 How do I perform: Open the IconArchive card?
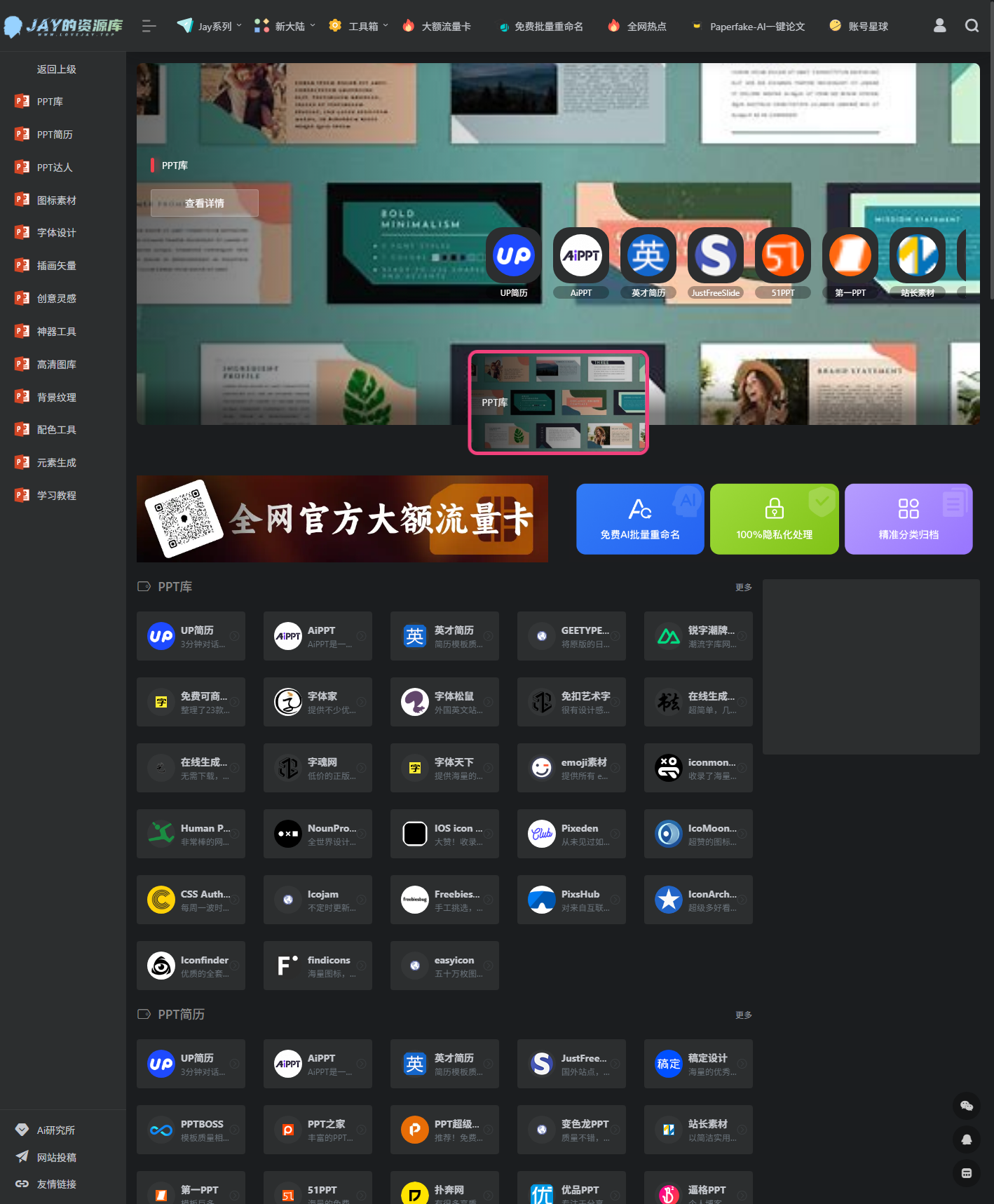(698, 900)
